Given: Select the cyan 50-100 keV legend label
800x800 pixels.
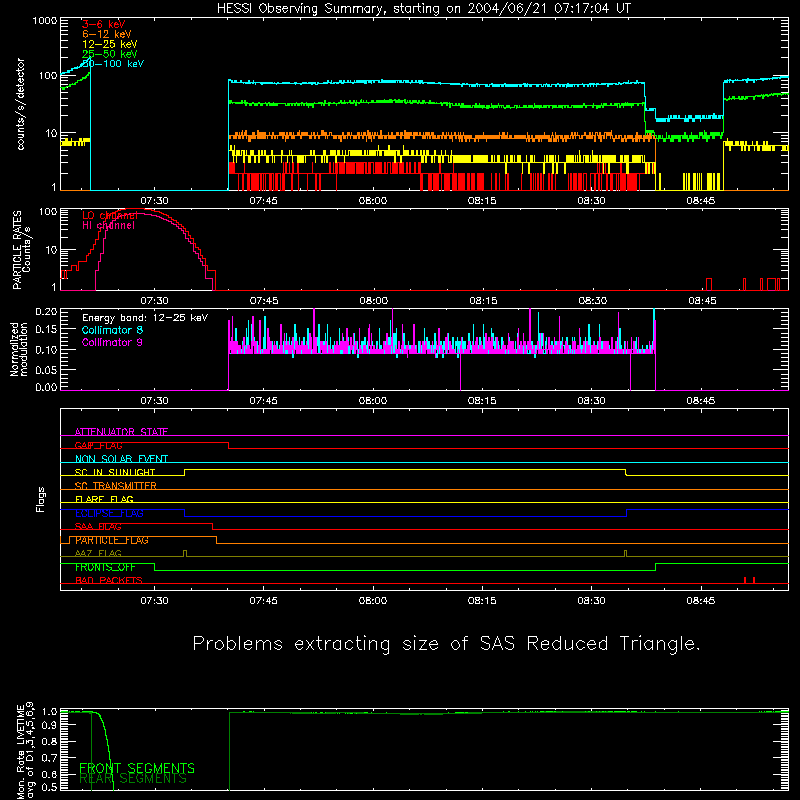Looking at the screenshot, I should click(x=113, y=64).
